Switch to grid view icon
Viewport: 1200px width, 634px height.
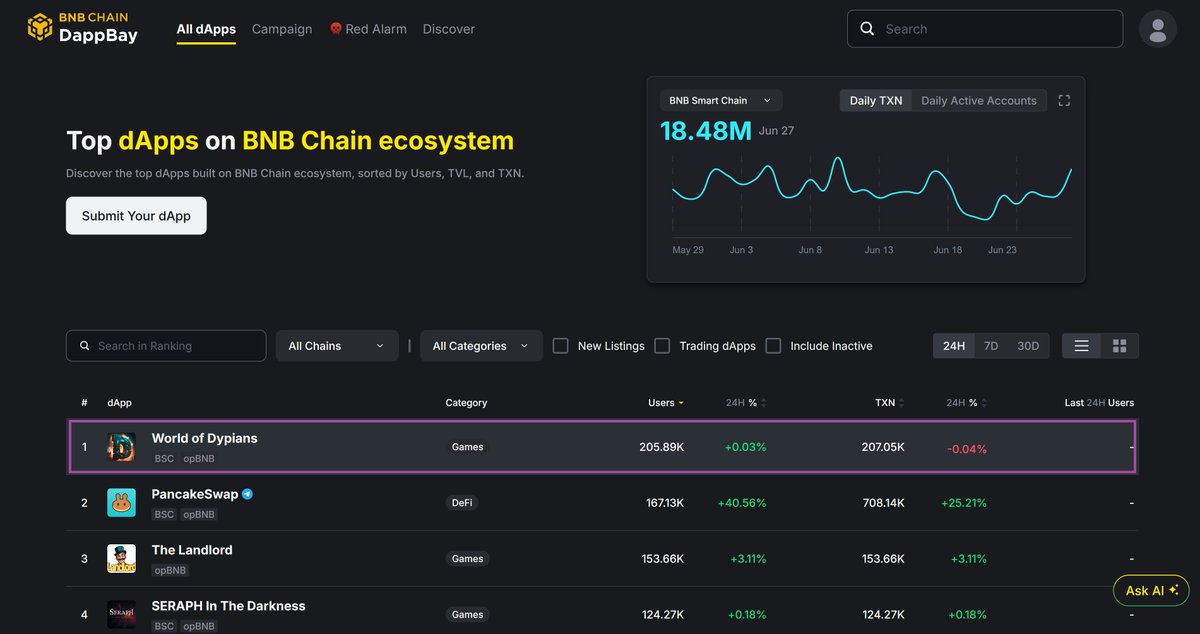point(1119,346)
